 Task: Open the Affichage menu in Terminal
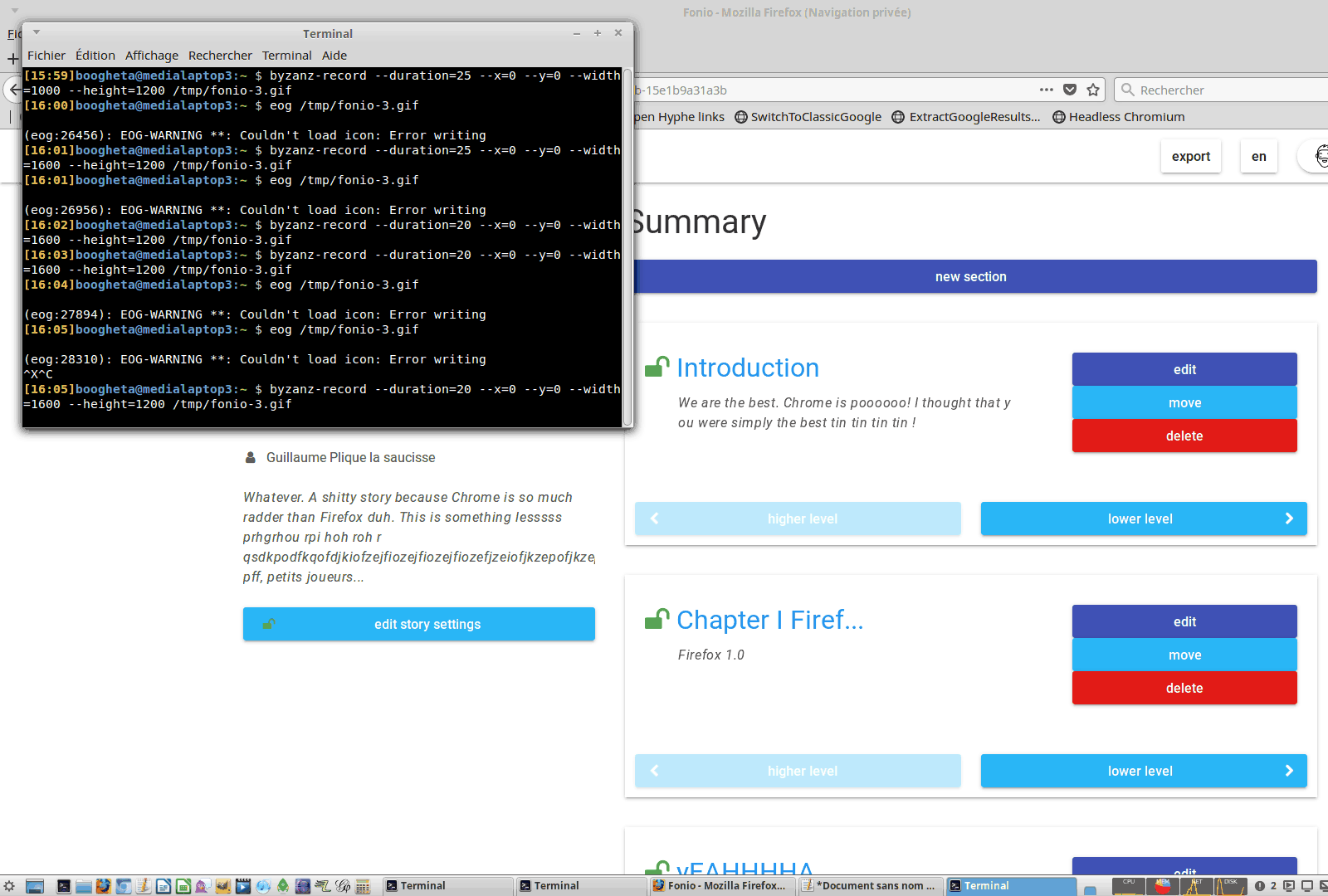coord(152,56)
